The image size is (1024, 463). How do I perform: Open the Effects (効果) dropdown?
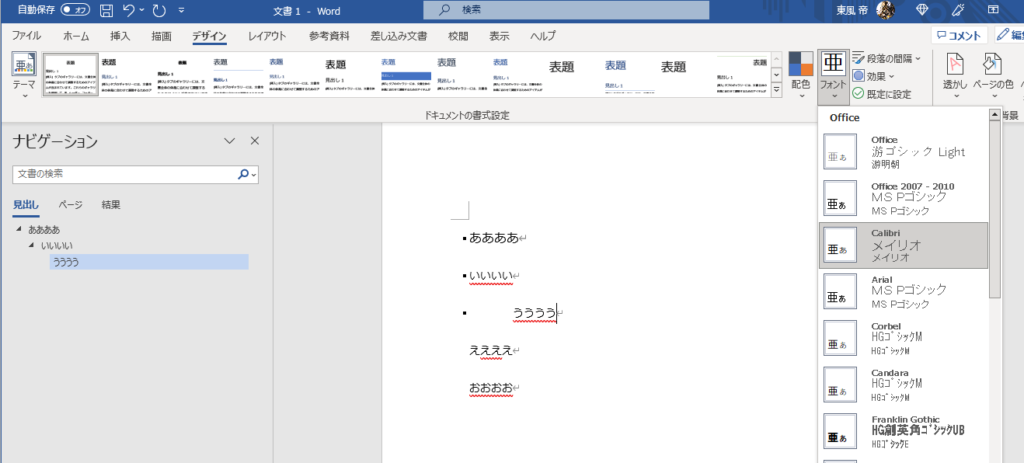(873, 76)
